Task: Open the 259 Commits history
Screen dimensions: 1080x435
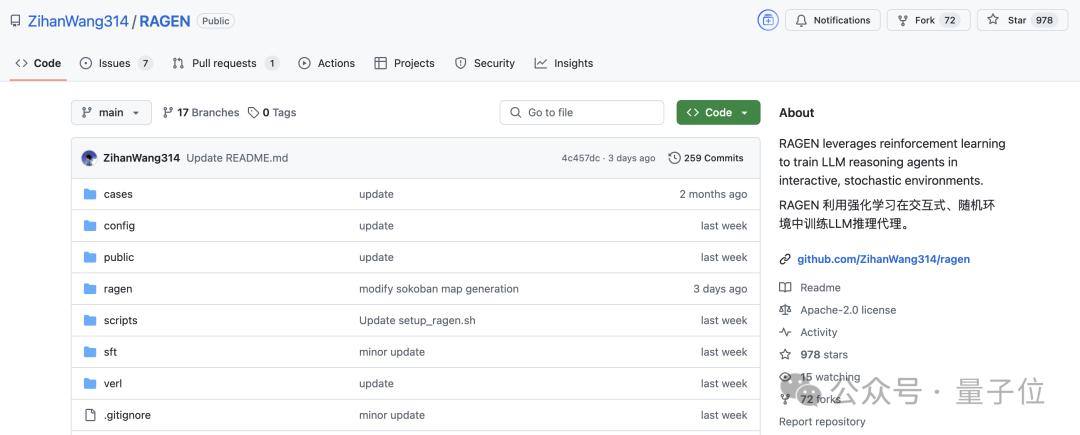Action: [706, 158]
